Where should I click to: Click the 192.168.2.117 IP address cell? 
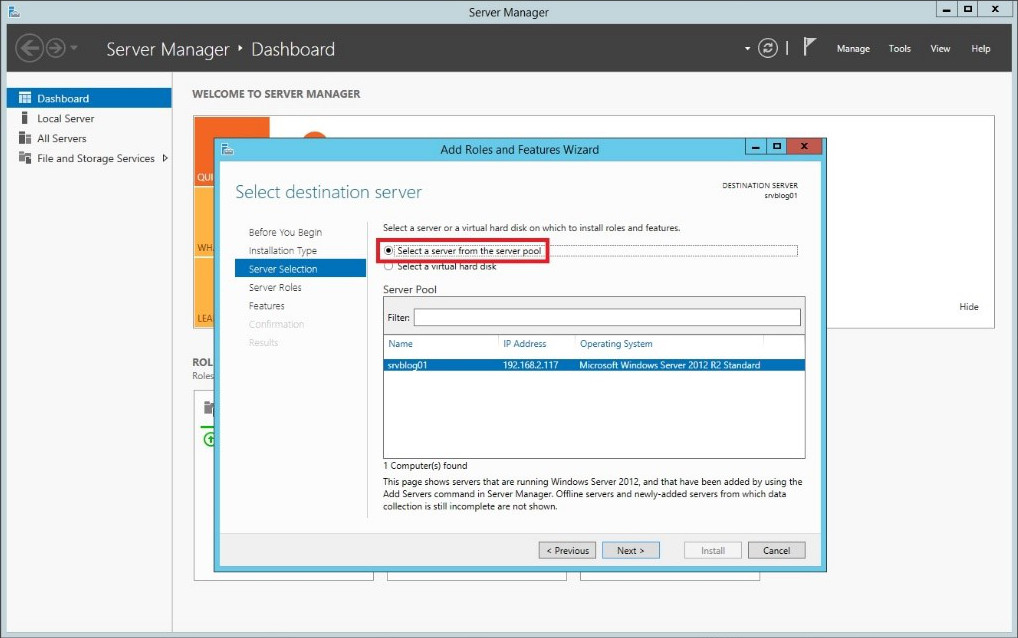(530, 365)
